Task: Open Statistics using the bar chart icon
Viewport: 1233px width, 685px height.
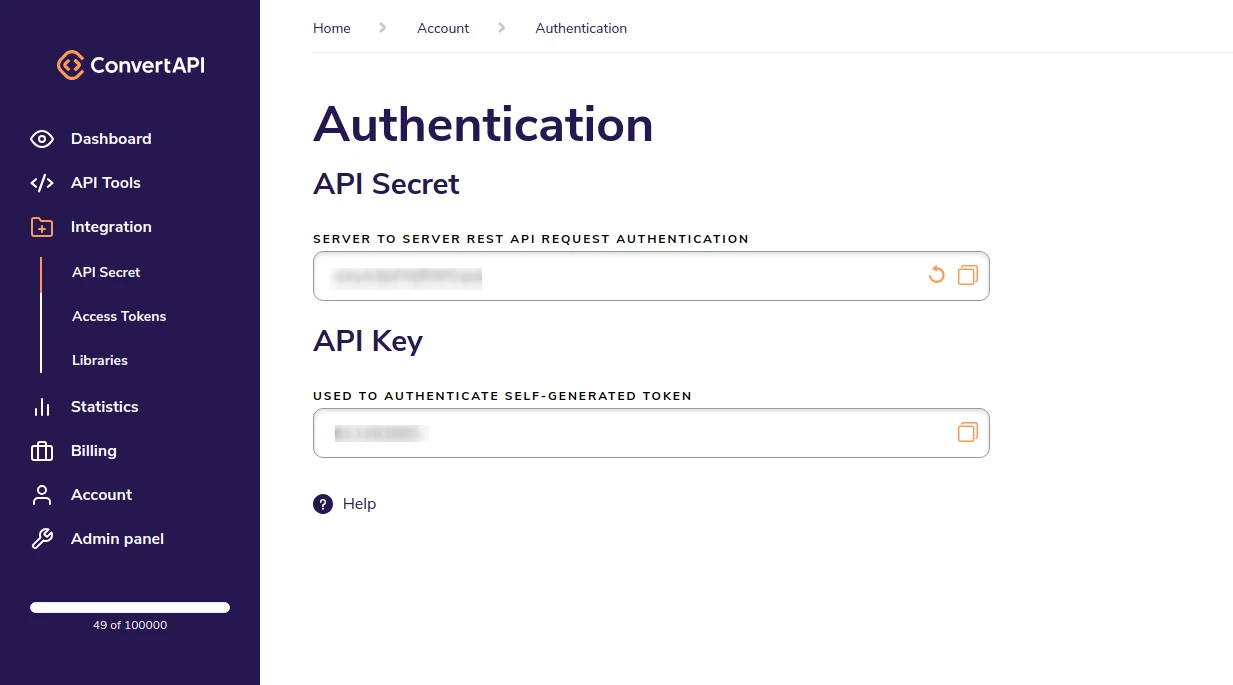Action: 42,407
